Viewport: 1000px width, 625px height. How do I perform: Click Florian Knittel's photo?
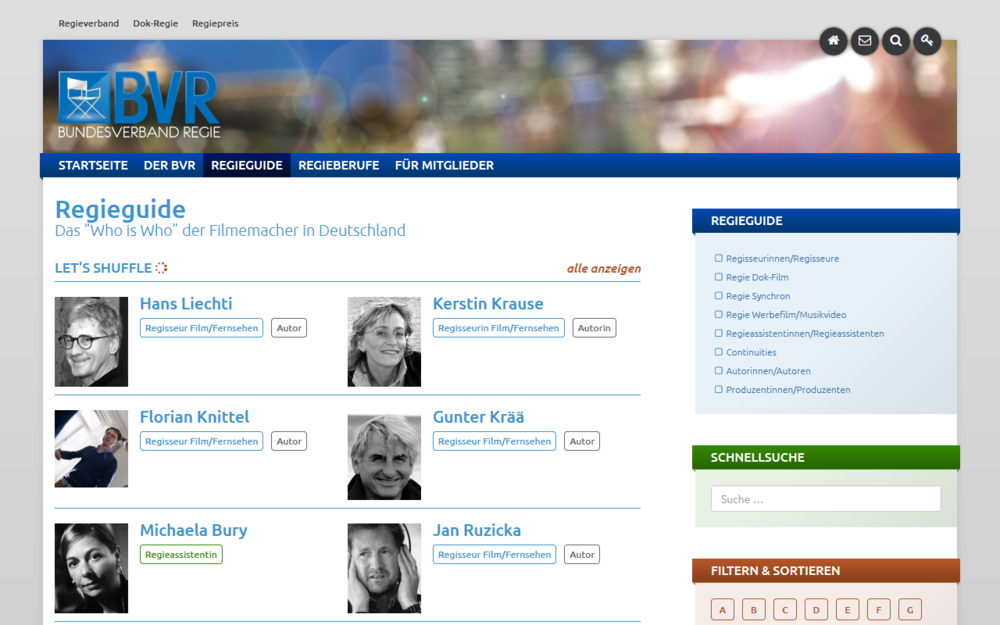[x=91, y=449]
